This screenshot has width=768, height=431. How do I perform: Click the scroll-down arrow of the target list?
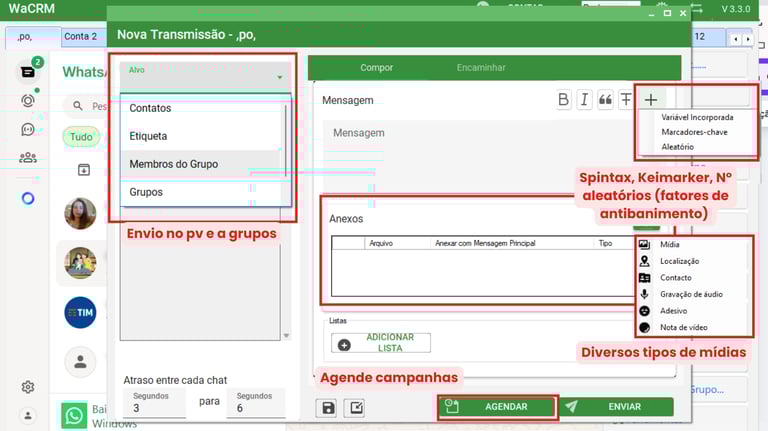tap(287, 336)
